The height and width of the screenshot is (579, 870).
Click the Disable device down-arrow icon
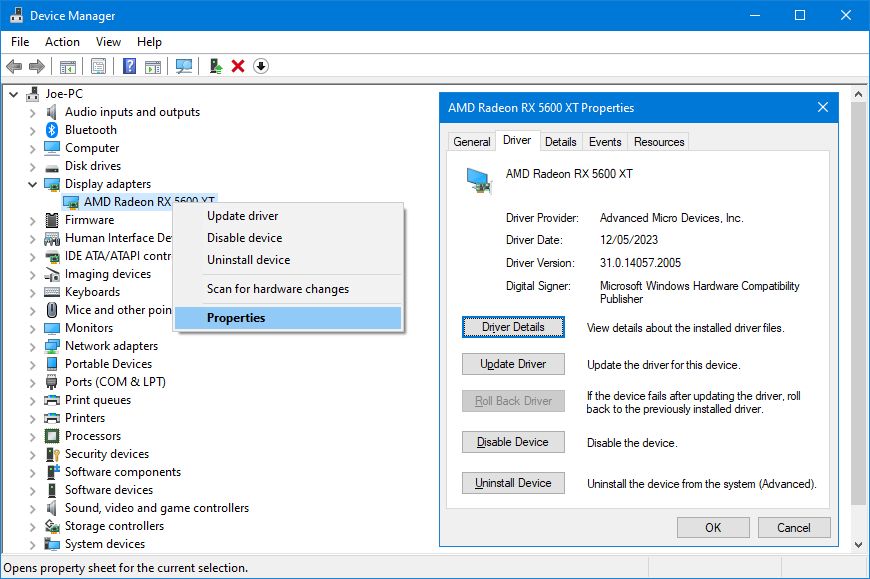261,67
